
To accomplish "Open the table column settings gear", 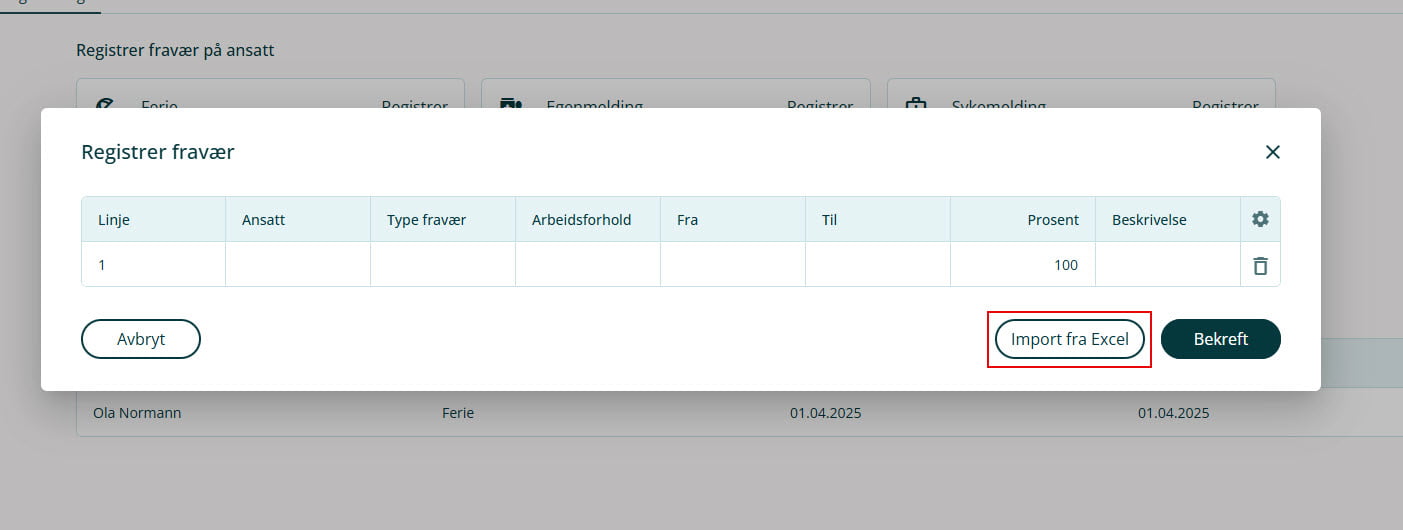I will click(1260, 219).
